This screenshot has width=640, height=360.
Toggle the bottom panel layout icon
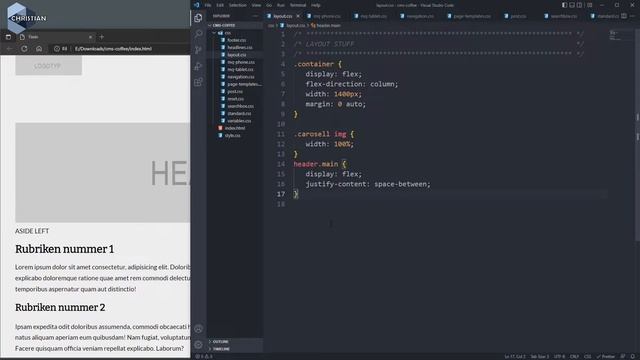(x=572, y=5)
